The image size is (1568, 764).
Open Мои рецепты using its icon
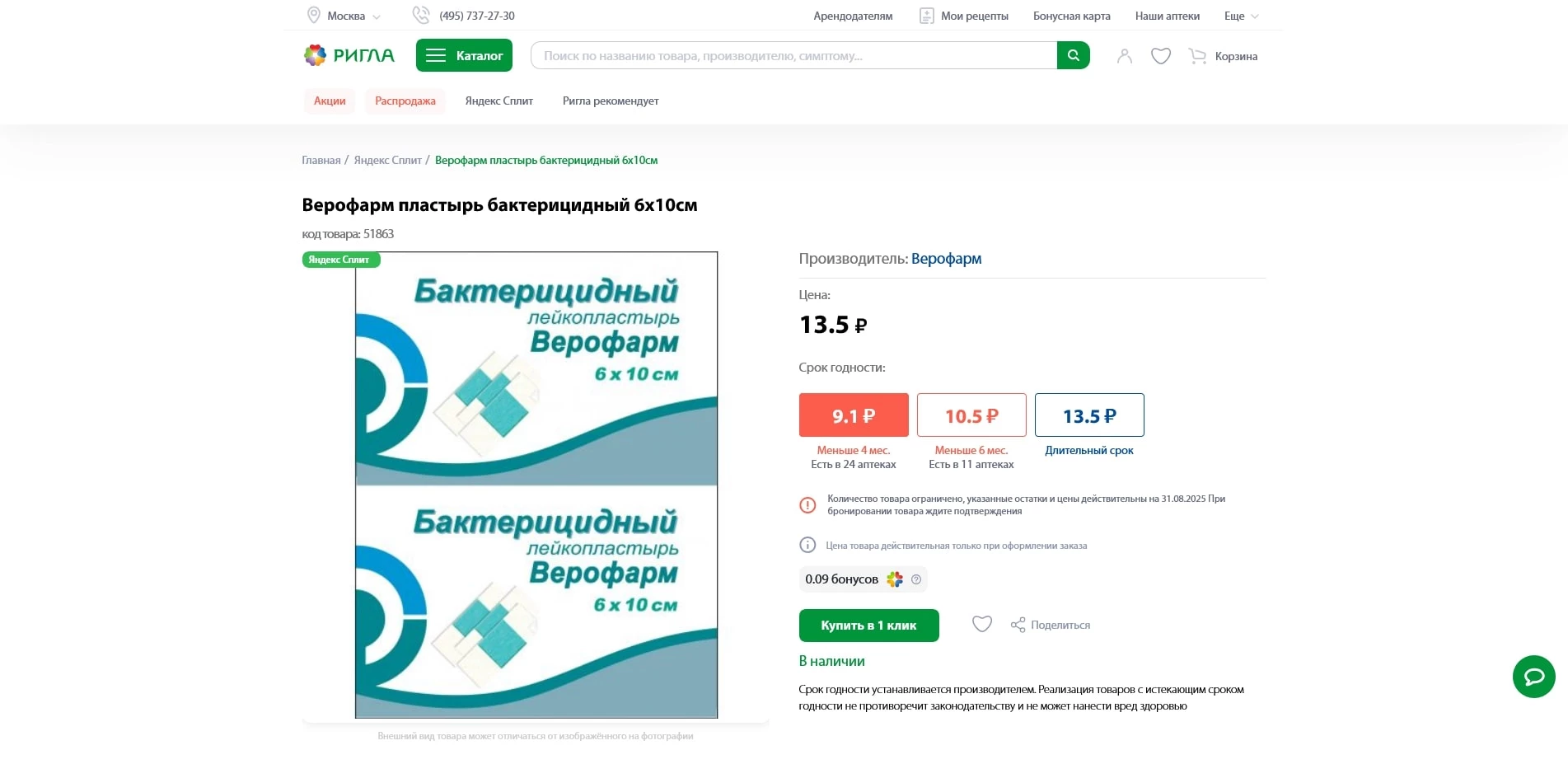point(928,15)
